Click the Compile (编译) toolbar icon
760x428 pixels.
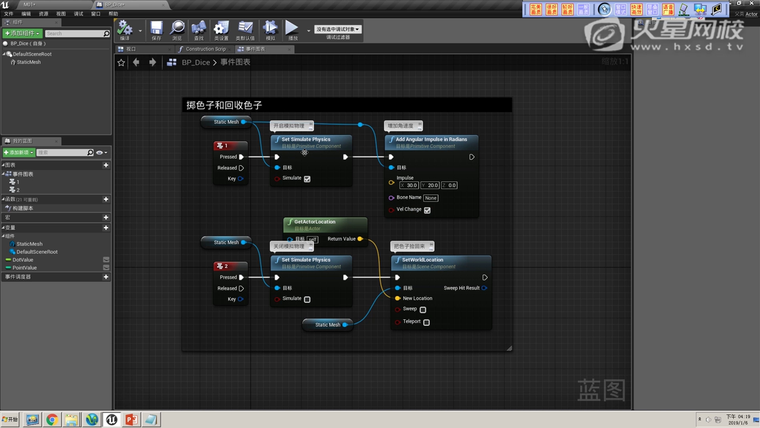click(x=126, y=29)
